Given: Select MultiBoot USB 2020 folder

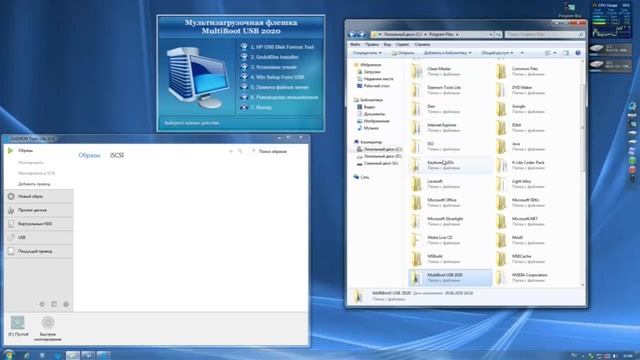Looking at the screenshot, I should [x=450, y=278].
